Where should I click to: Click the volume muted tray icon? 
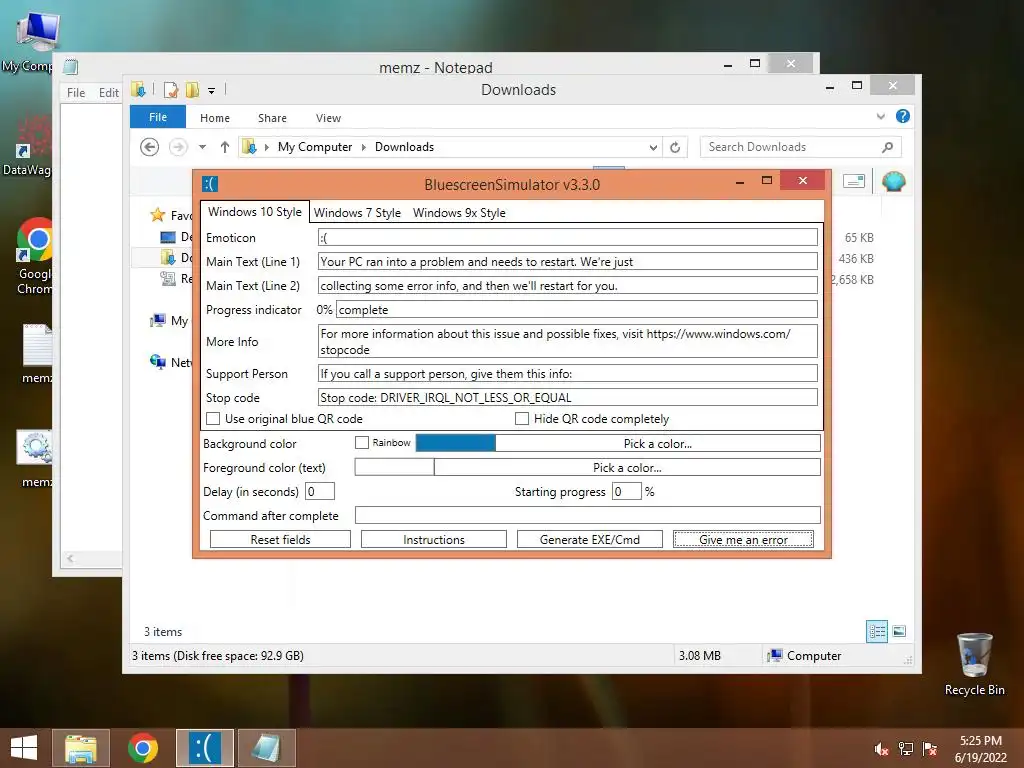pos(882,748)
